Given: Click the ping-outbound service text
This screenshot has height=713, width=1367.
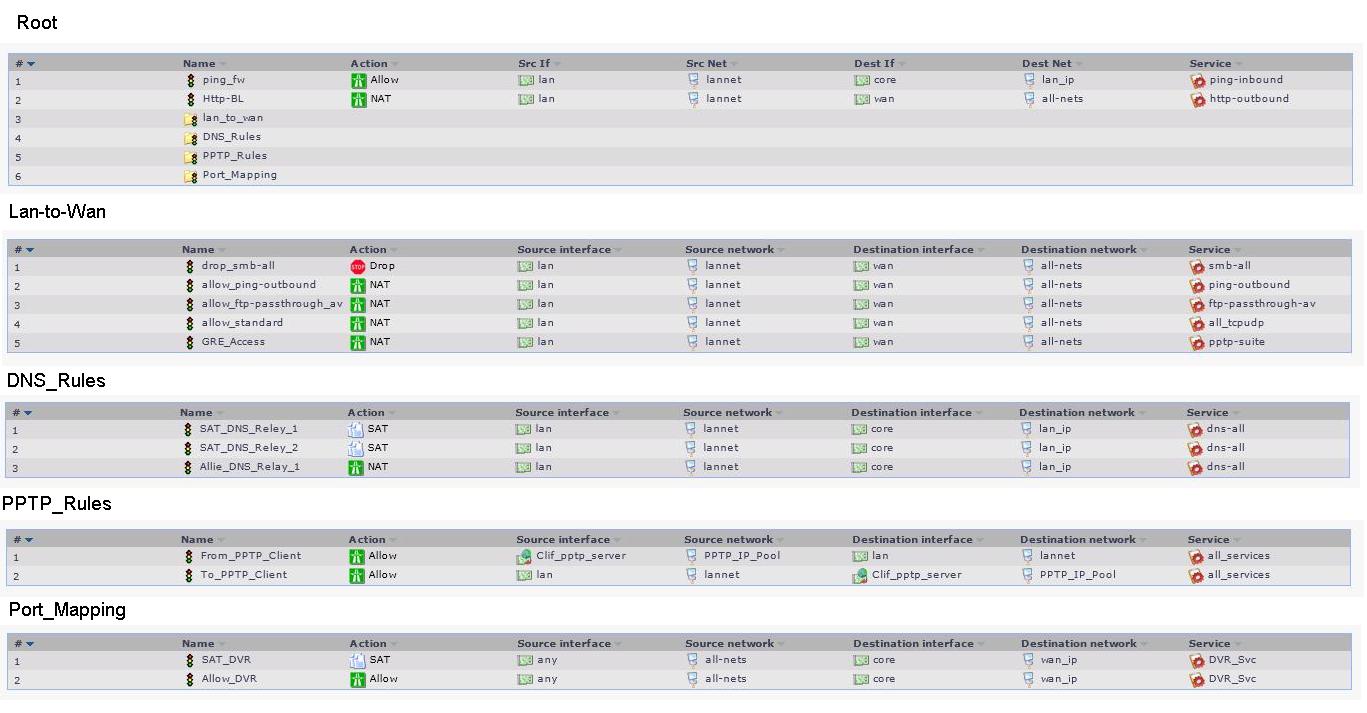Looking at the screenshot, I should (x=1250, y=285).
